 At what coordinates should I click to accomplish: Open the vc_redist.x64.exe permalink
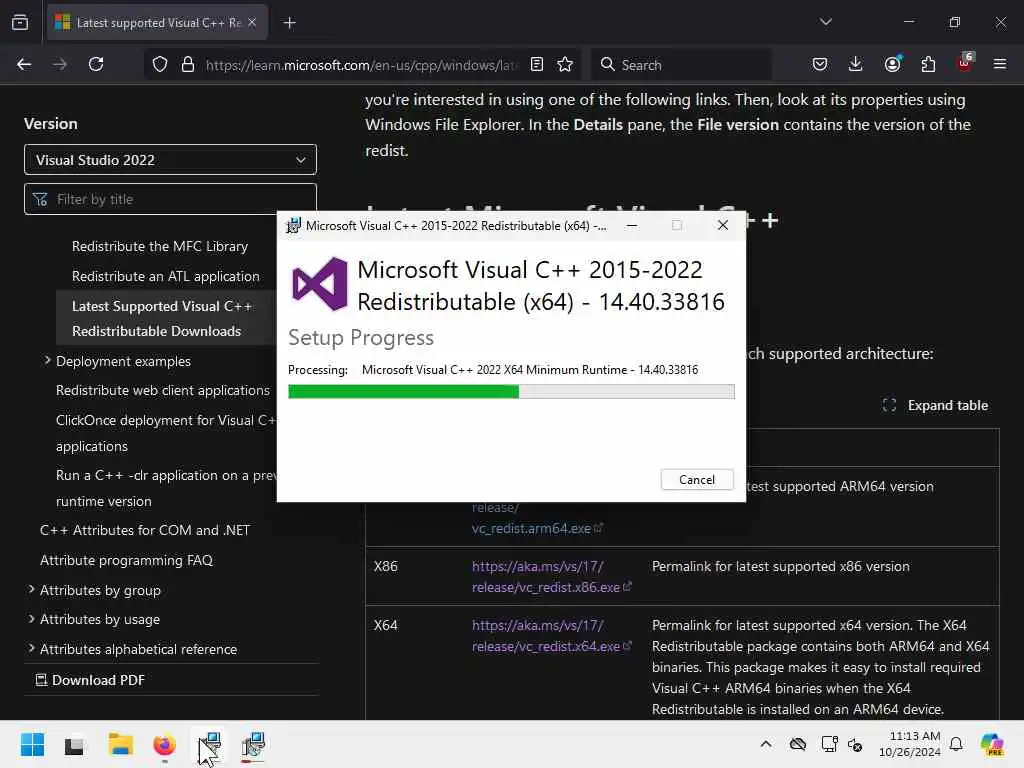551,635
